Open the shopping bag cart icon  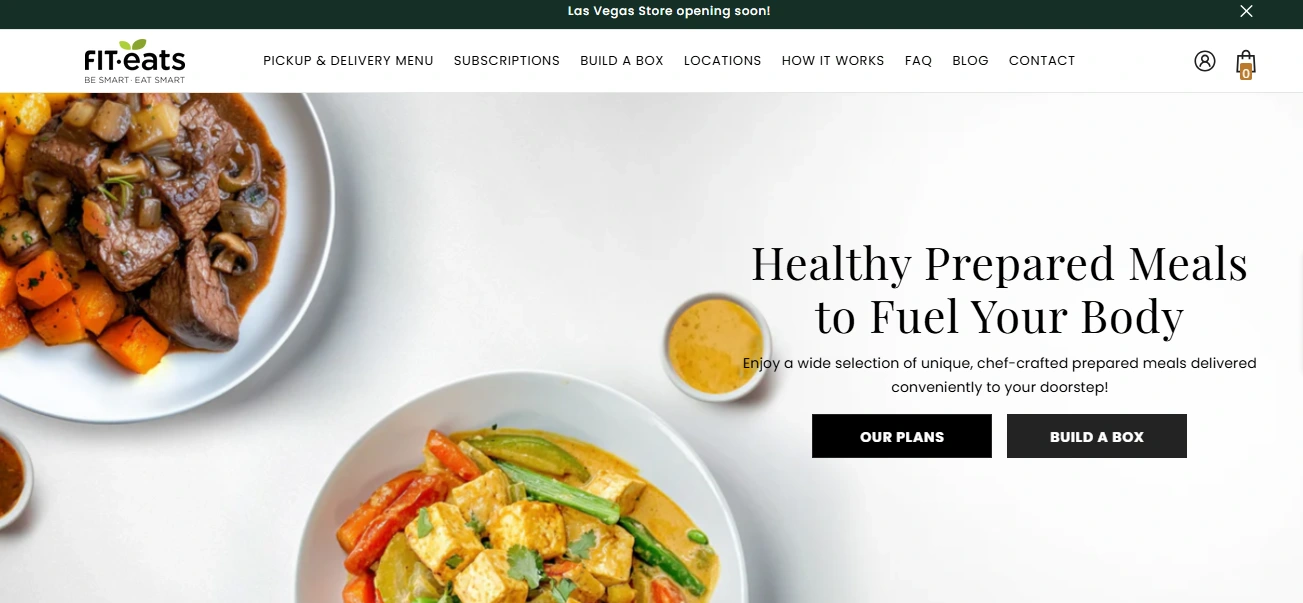click(x=1245, y=64)
